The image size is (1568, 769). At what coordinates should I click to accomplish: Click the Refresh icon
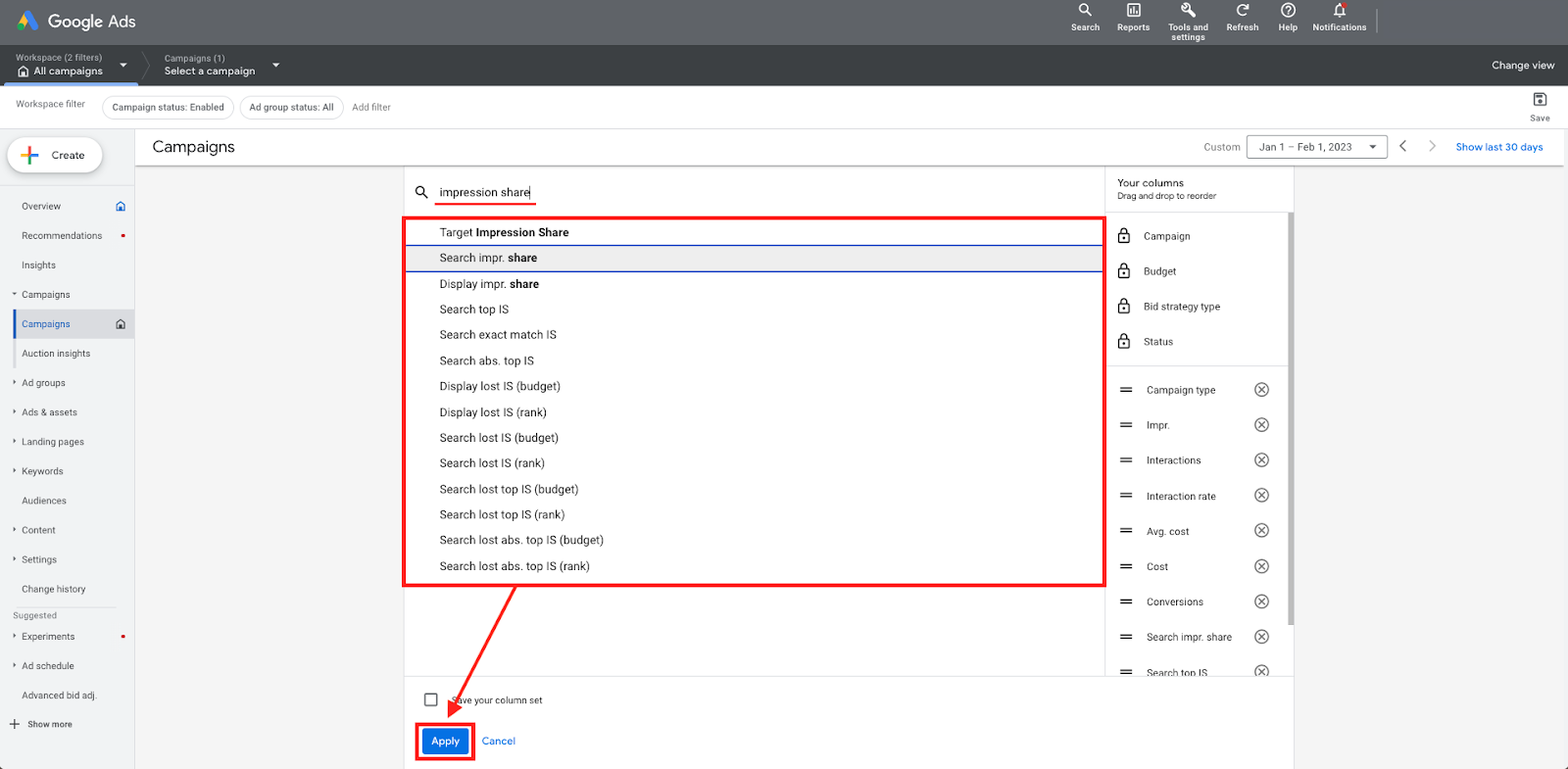(x=1242, y=18)
